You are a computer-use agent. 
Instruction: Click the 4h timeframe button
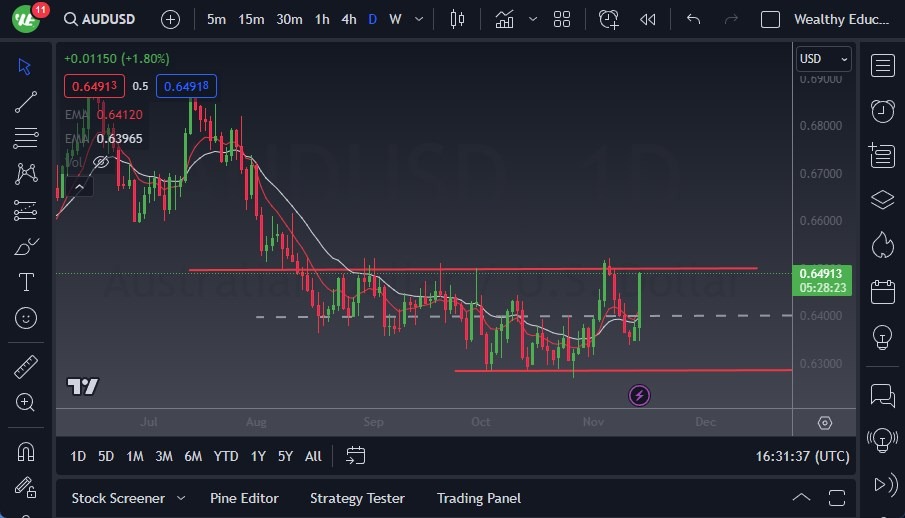click(x=348, y=19)
